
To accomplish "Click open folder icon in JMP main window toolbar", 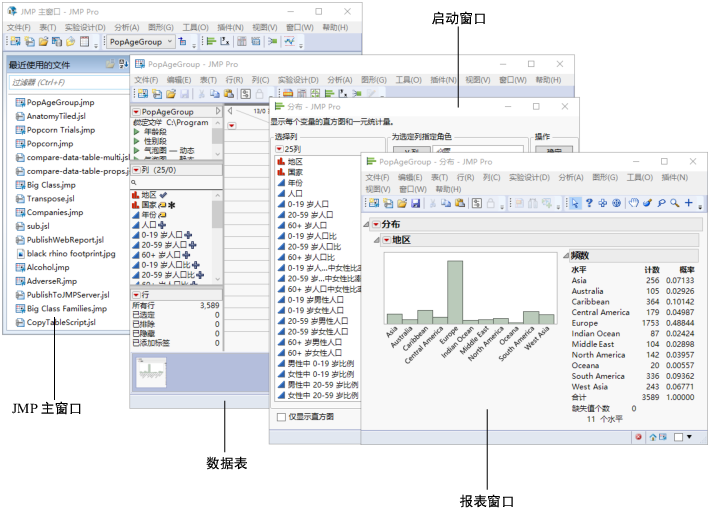I will coord(43,42).
